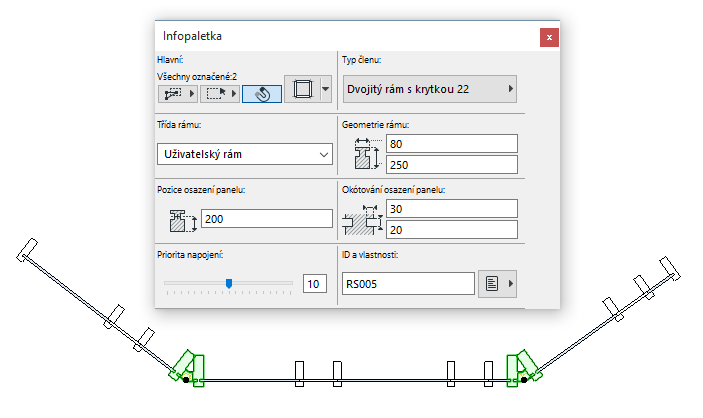This screenshot has height=418, width=703.
Task: Click the Priorita napojení slider handle
Action: [229, 283]
